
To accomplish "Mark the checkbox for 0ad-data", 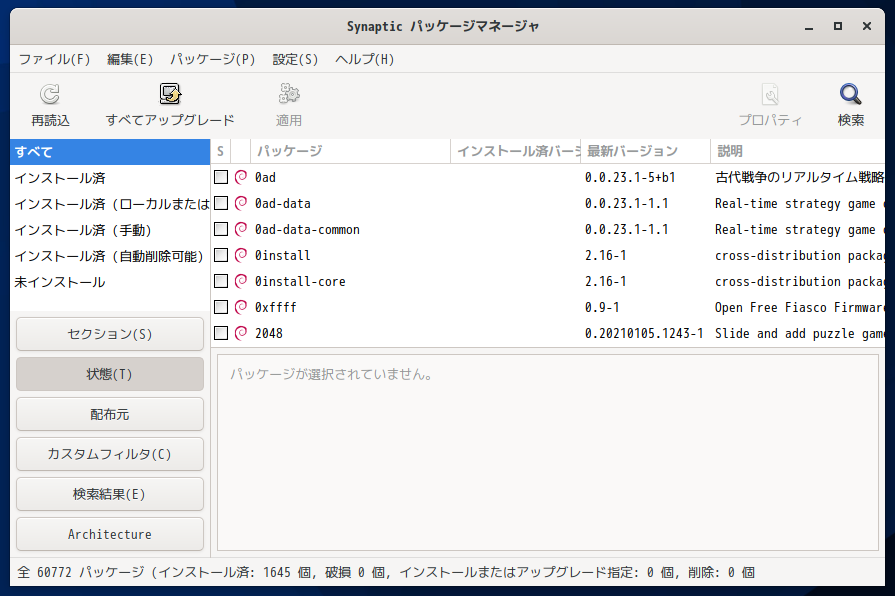I will click(221, 203).
